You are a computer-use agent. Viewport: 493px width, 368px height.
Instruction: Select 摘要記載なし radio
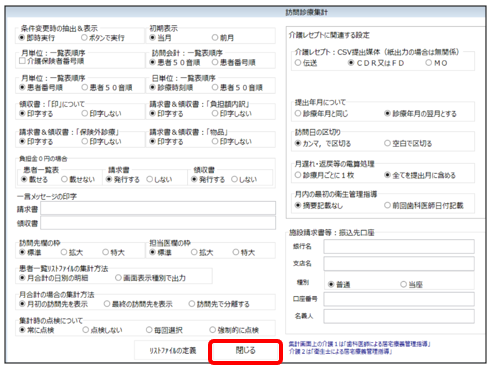298,205
